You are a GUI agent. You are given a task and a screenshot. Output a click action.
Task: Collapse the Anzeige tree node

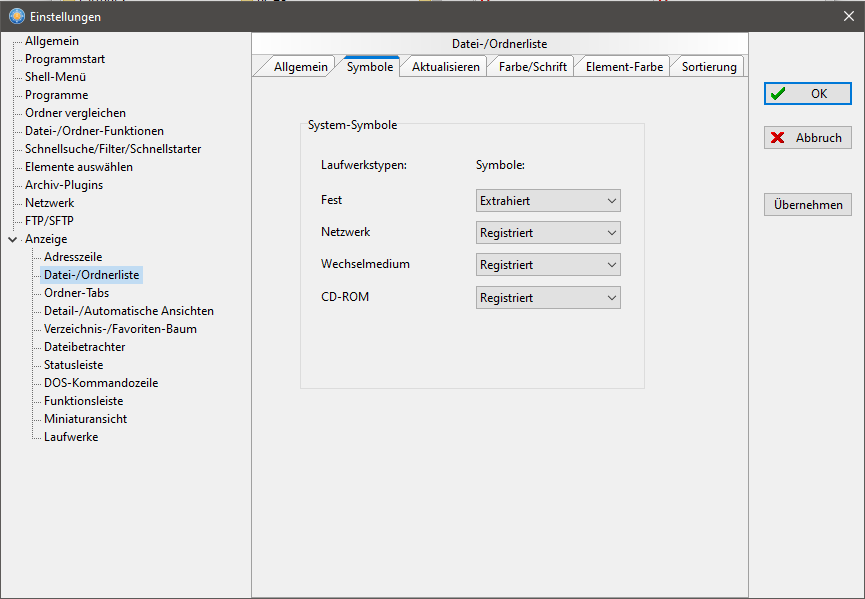coord(12,239)
